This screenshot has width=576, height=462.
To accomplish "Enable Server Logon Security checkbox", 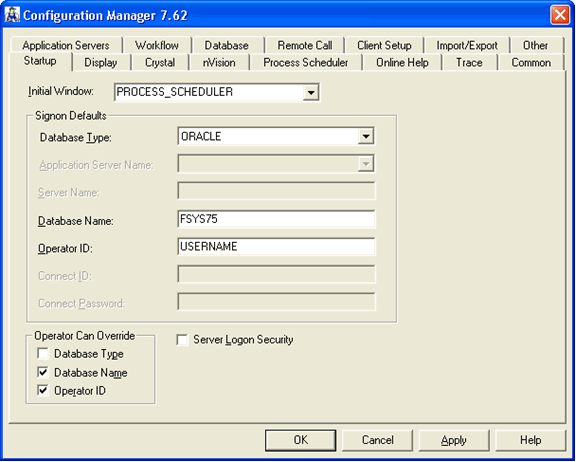I will [x=182, y=340].
